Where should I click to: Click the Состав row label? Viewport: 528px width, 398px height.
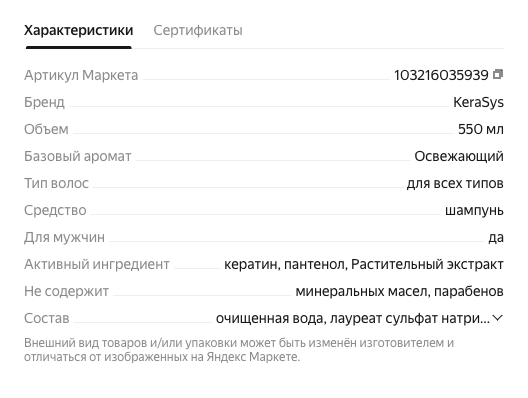(x=46, y=318)
